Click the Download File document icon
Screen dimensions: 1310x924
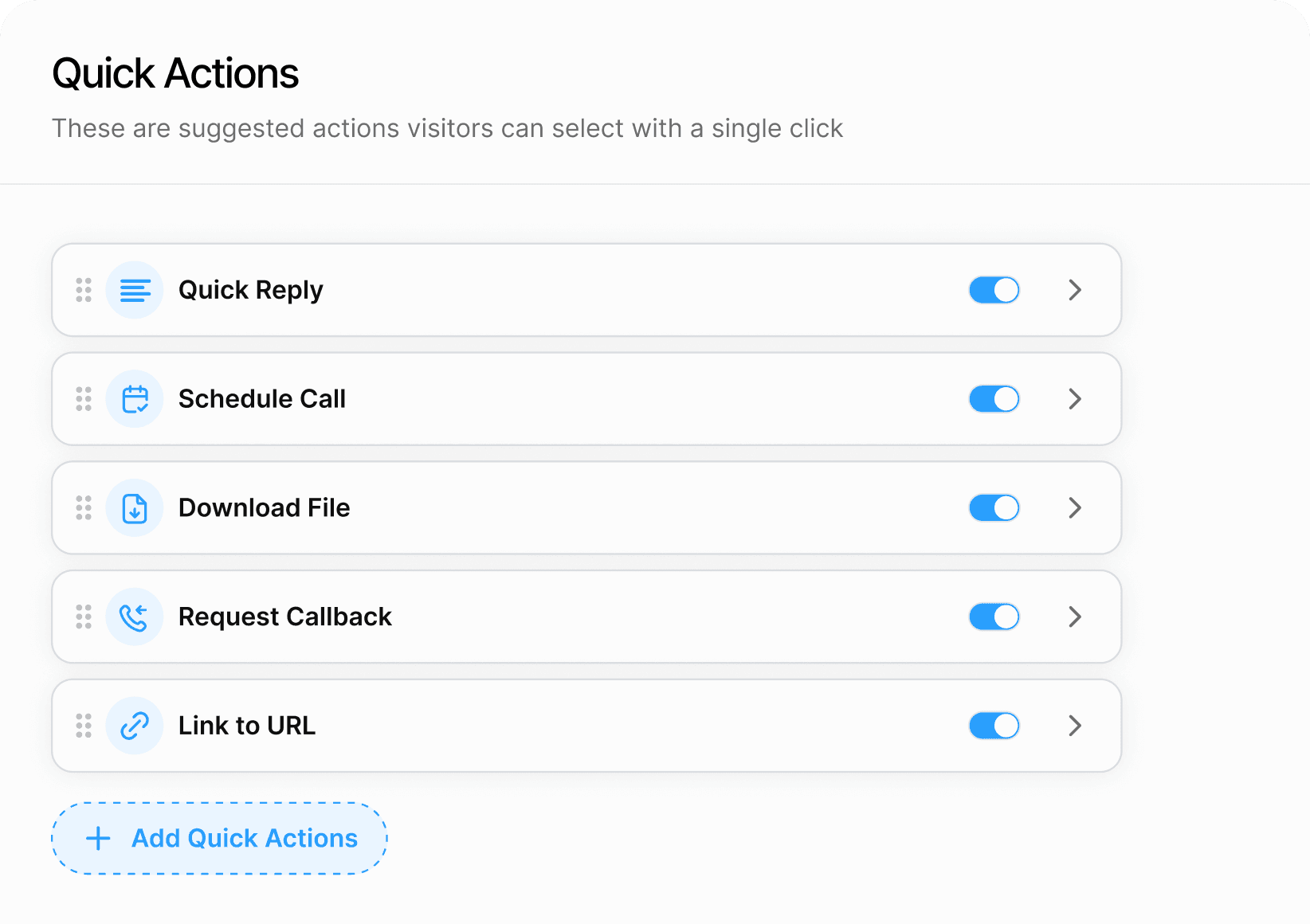[x=135, y=508]
